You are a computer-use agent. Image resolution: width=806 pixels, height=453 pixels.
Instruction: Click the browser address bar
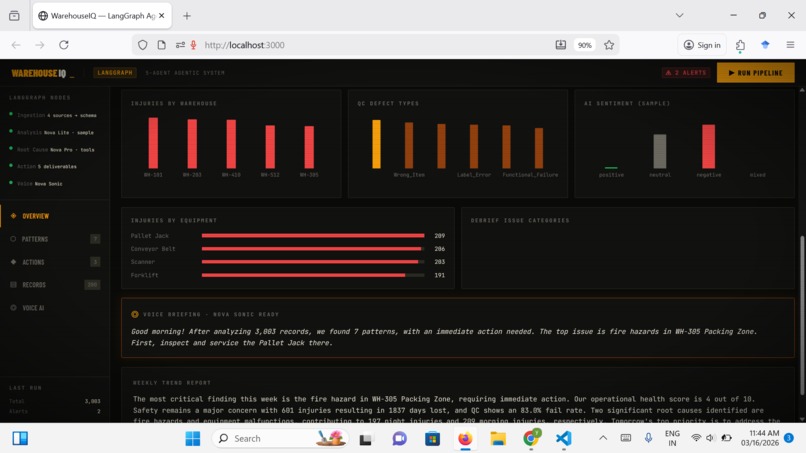click(375, 45)
